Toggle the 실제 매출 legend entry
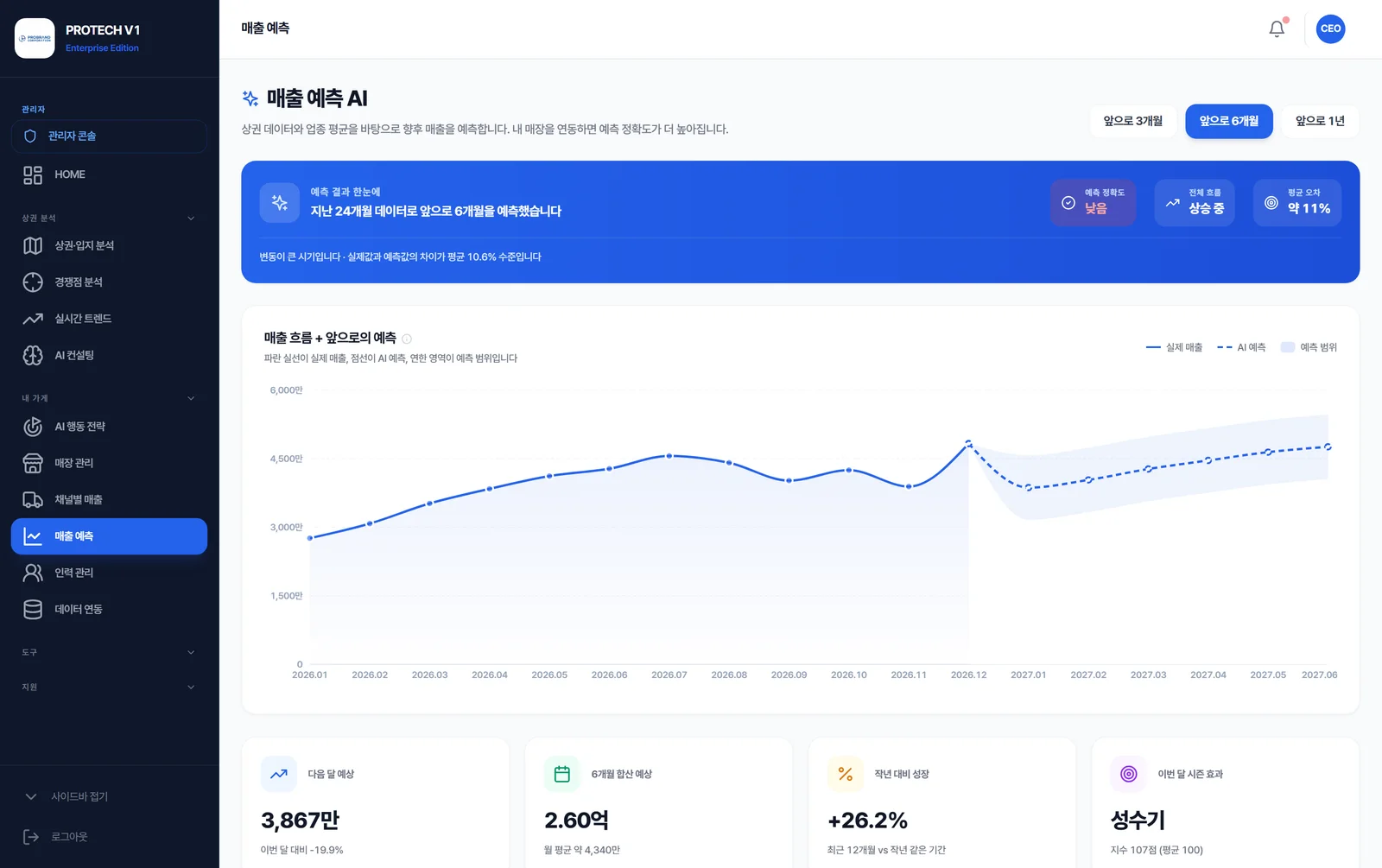The width and height of the screenshot is (1382, 868). (1174, 347)
